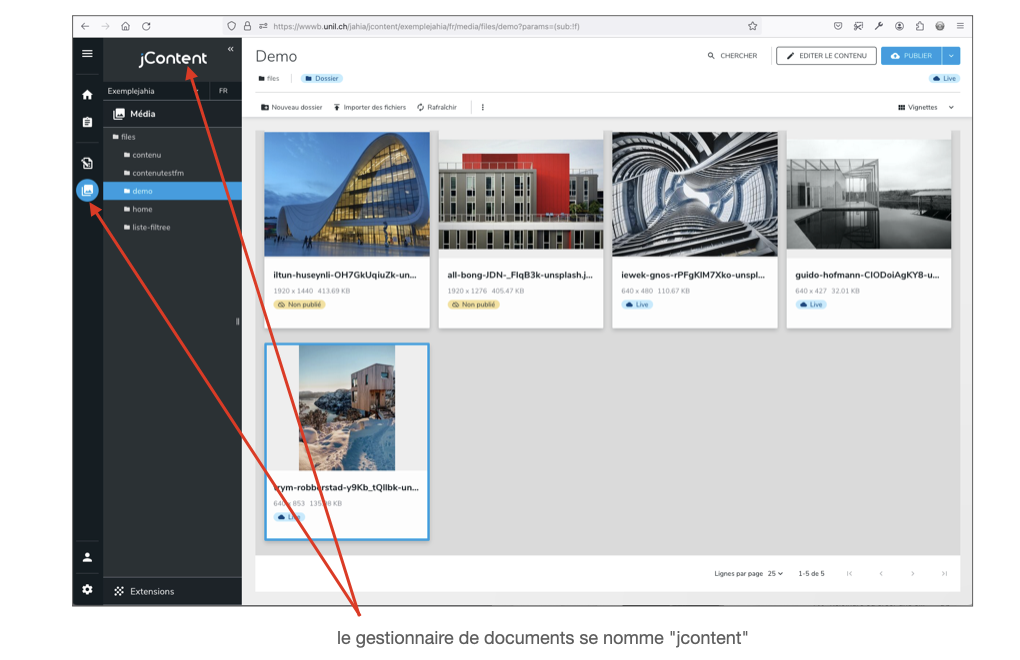Click the home icon in left rail
Image resolution: width=1020 pixels, height=660 pixels.
click(x=87, y=95)
